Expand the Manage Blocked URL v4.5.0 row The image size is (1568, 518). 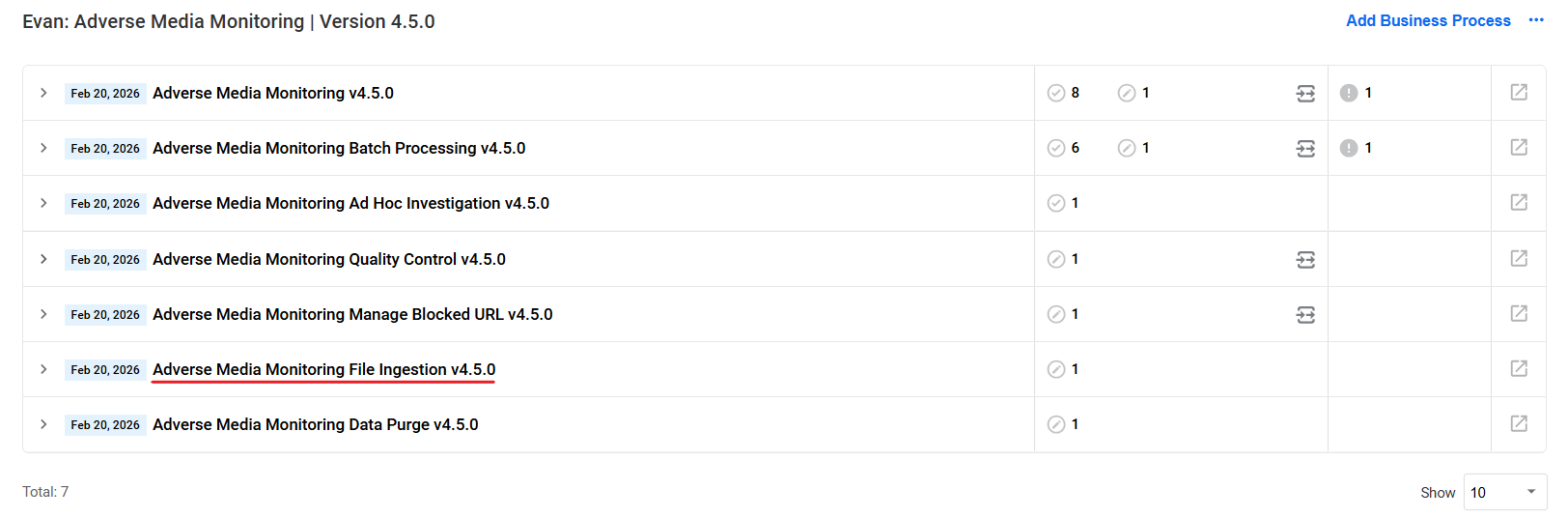pyautogui.click(x=43, y=314)
